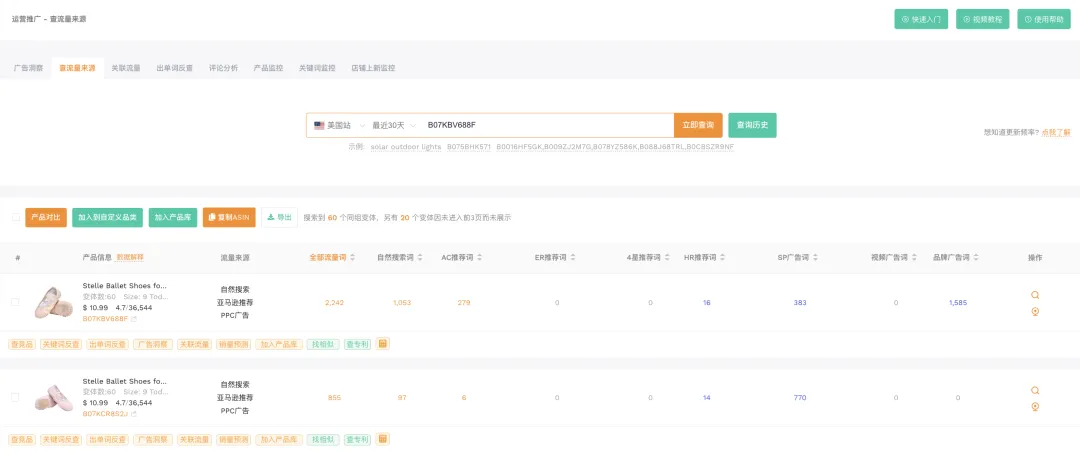Click target icon under search in B07KCR8S2J row
This screenshot has width=1080, height=453.
[x=1035, y=406]
